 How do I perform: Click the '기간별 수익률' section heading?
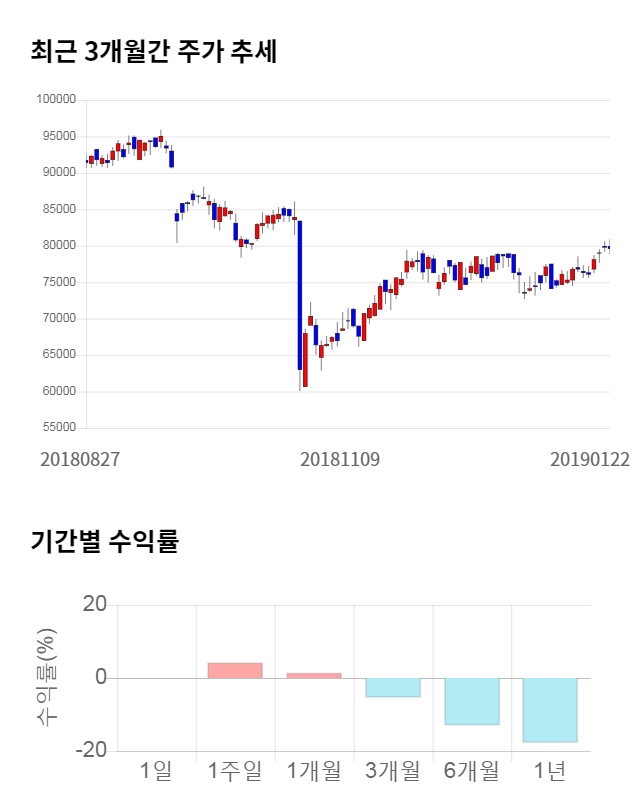[x=104, y=543]
